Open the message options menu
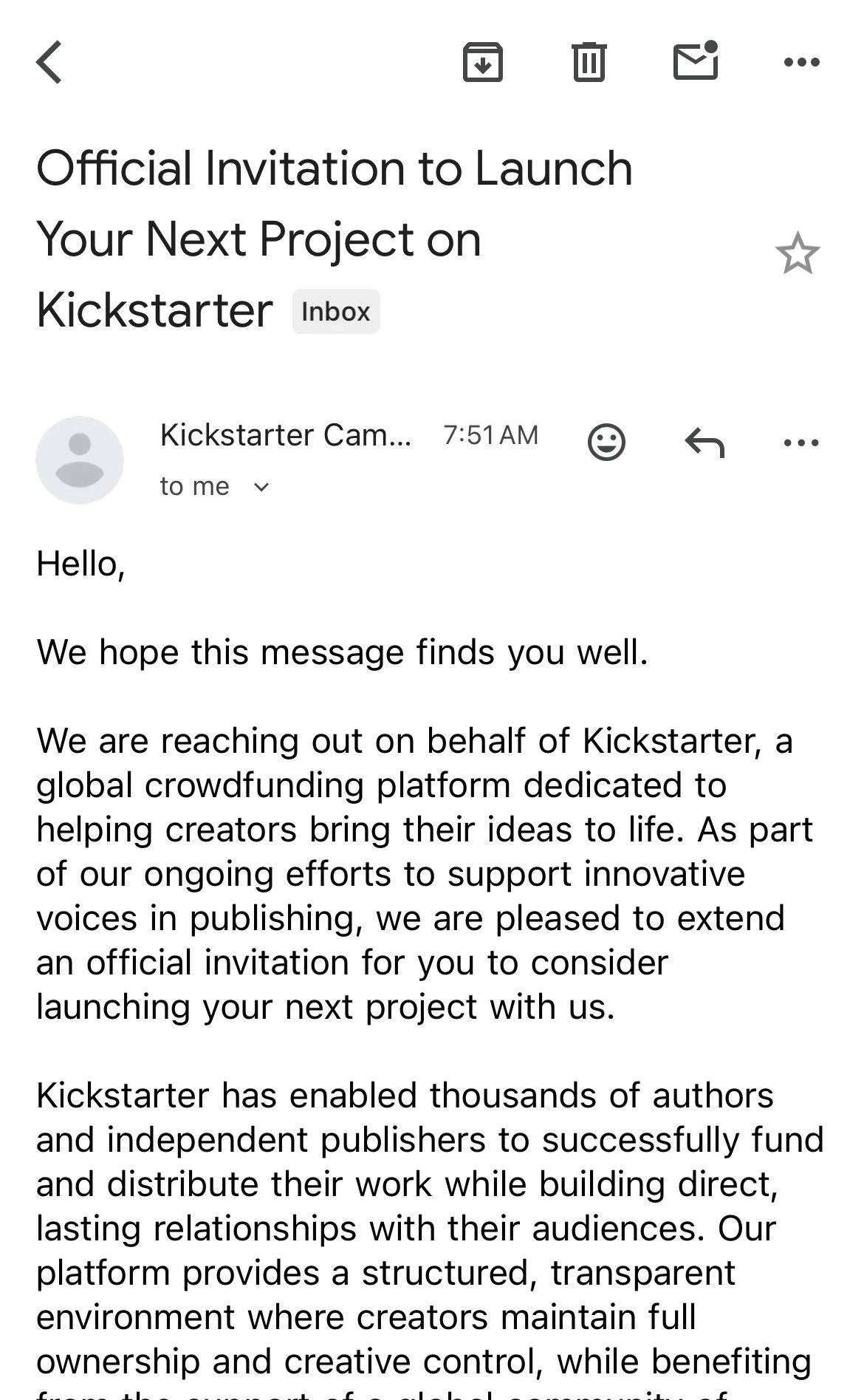Image resolution: width=864 pixels, height=1400 pixels. (x=801, y=443)
